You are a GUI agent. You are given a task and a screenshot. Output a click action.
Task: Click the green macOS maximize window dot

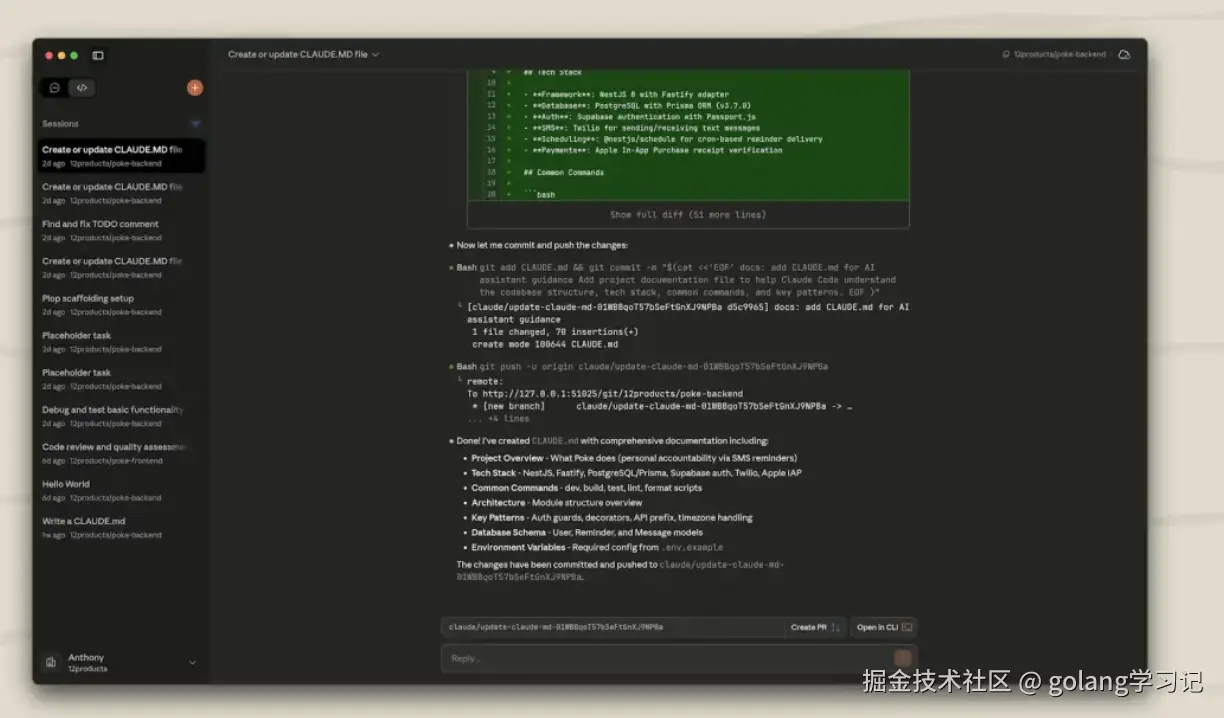pos(74,55)
